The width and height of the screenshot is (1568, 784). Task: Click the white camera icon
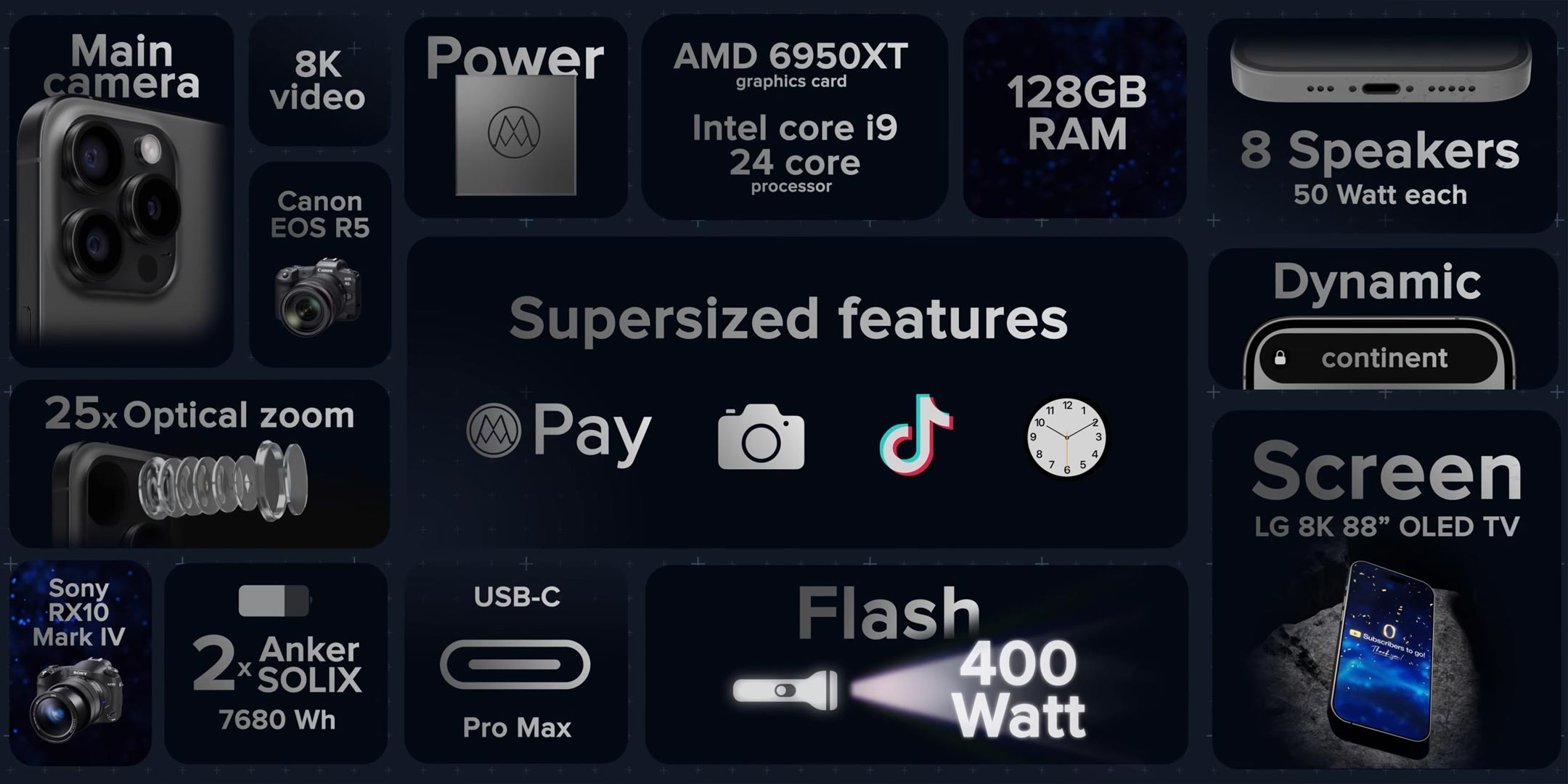point(761,437)
